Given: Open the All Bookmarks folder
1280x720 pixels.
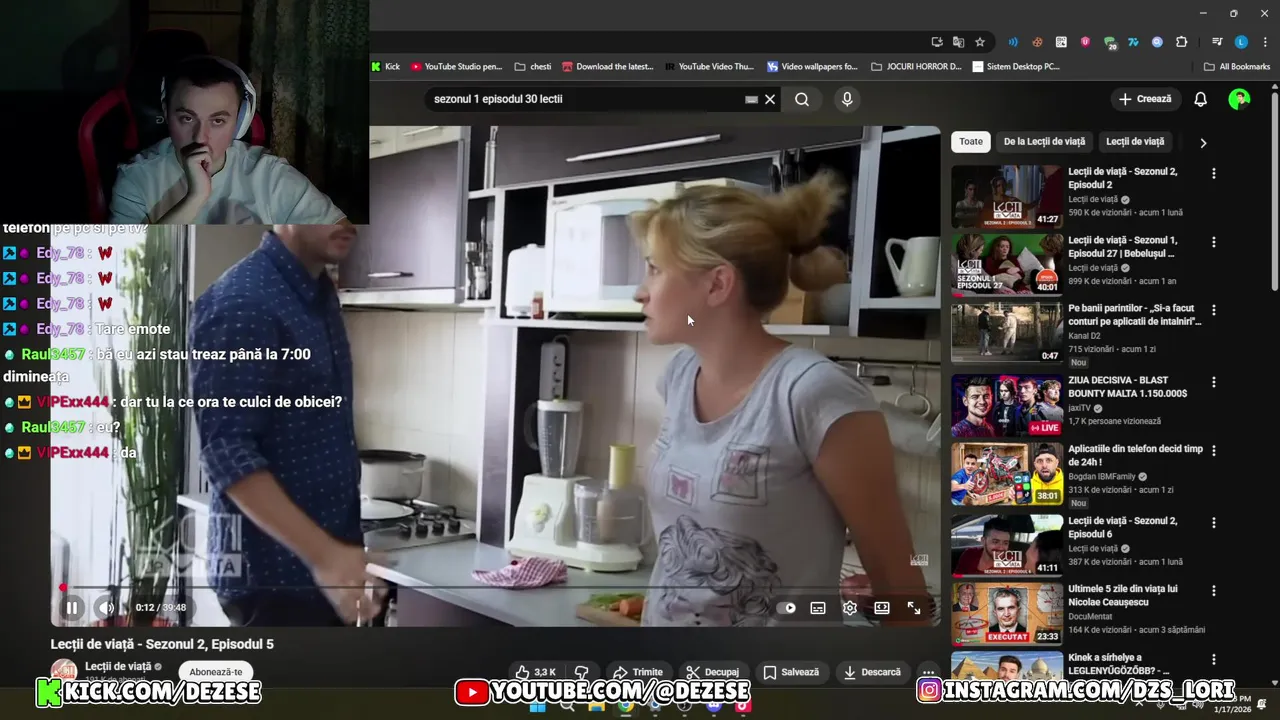Looking at the screenshot, I should pos(1237,67).
